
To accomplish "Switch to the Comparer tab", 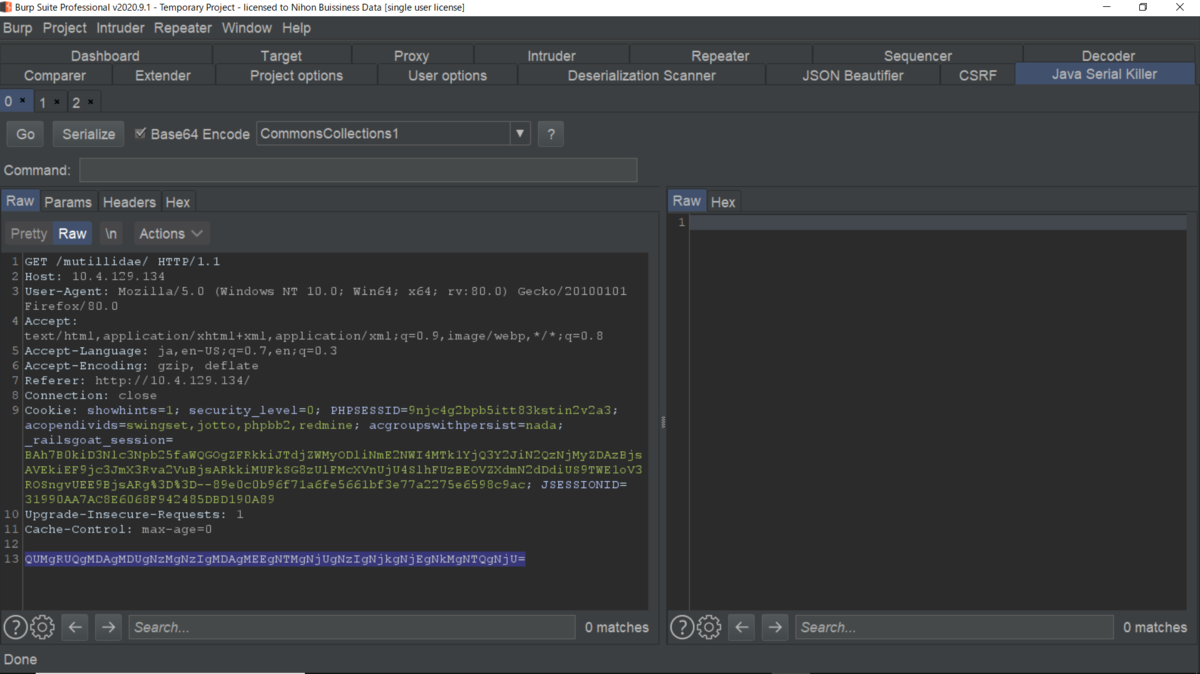I will coord(55,75).
